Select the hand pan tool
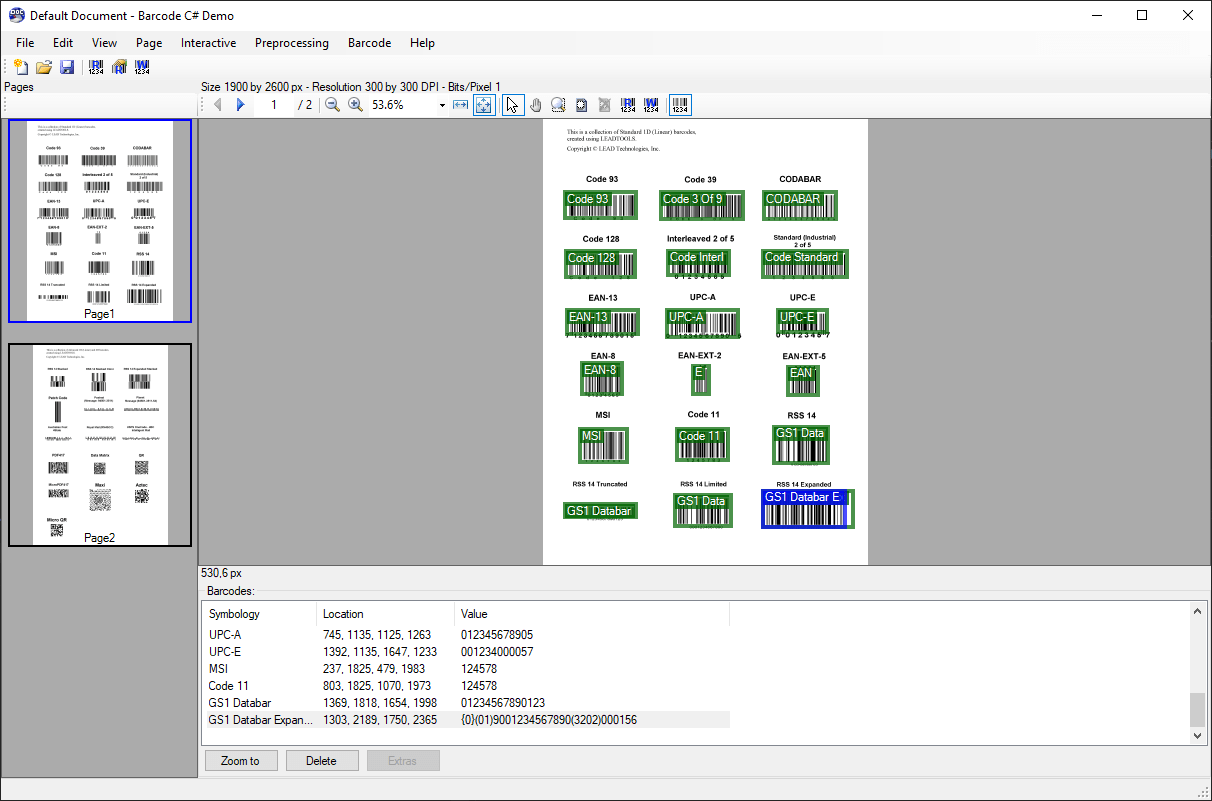 tap(536, 104)
